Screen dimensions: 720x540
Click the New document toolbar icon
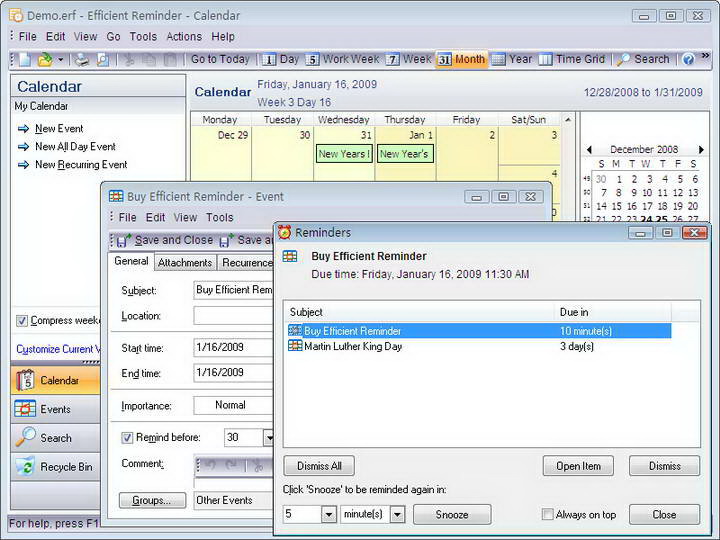click(24, 60)
